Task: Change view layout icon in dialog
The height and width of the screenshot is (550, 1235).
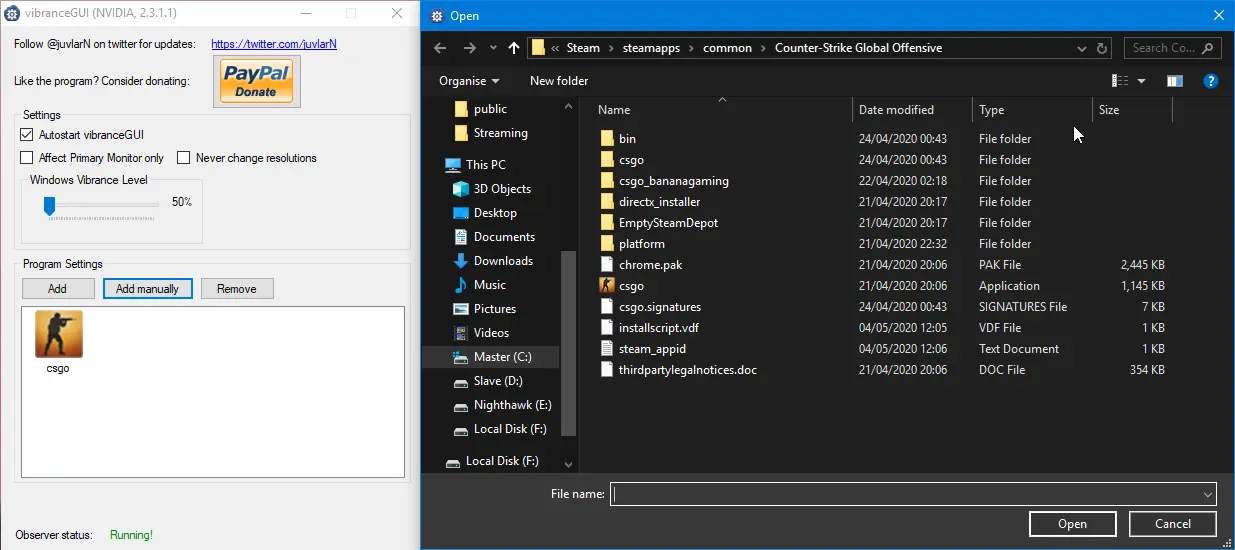Action: click(x=1121, y=81)
